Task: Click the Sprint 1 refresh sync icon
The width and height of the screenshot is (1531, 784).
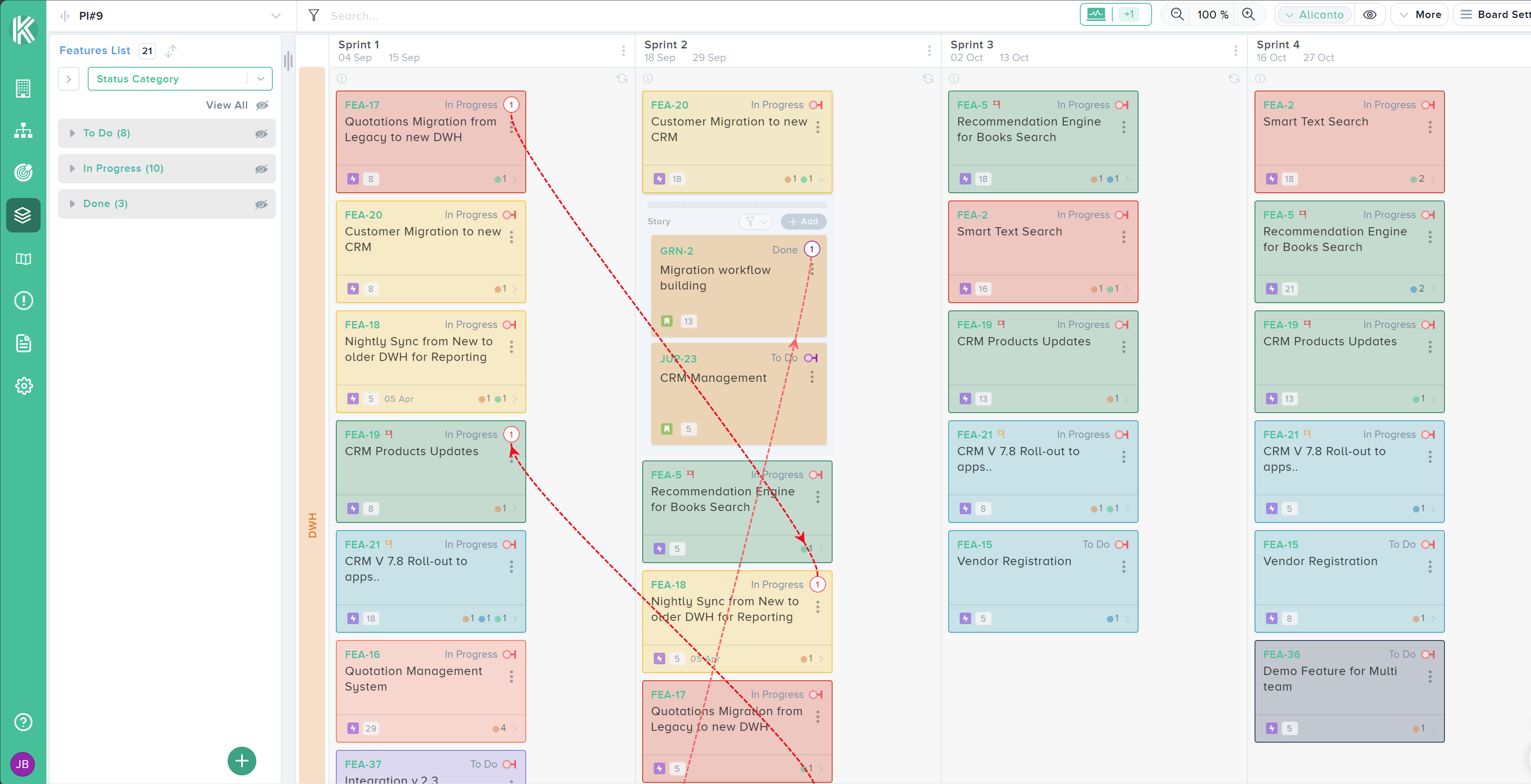Action: 622,78
